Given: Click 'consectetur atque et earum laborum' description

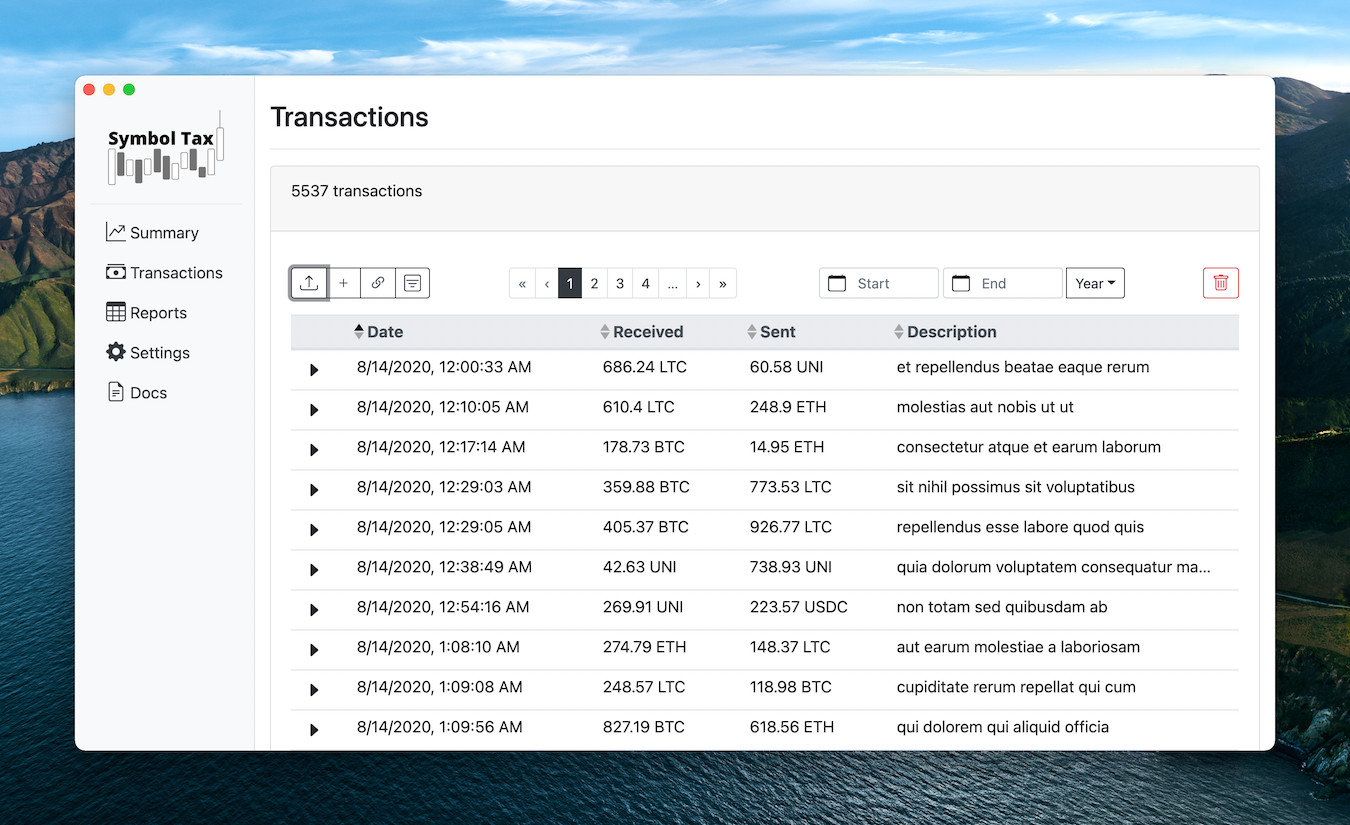Looking at the screenshot, I should coord(1029,447).
